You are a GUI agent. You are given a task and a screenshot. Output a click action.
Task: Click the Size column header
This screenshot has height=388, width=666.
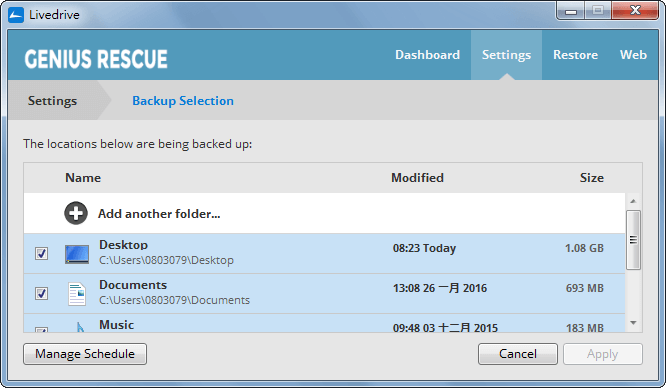point(592,178)
